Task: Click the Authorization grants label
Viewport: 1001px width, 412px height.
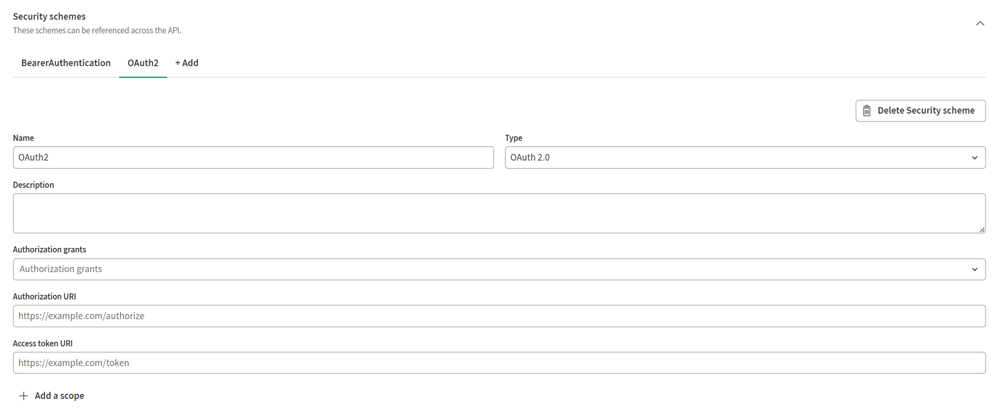Action: click(49, 249)
